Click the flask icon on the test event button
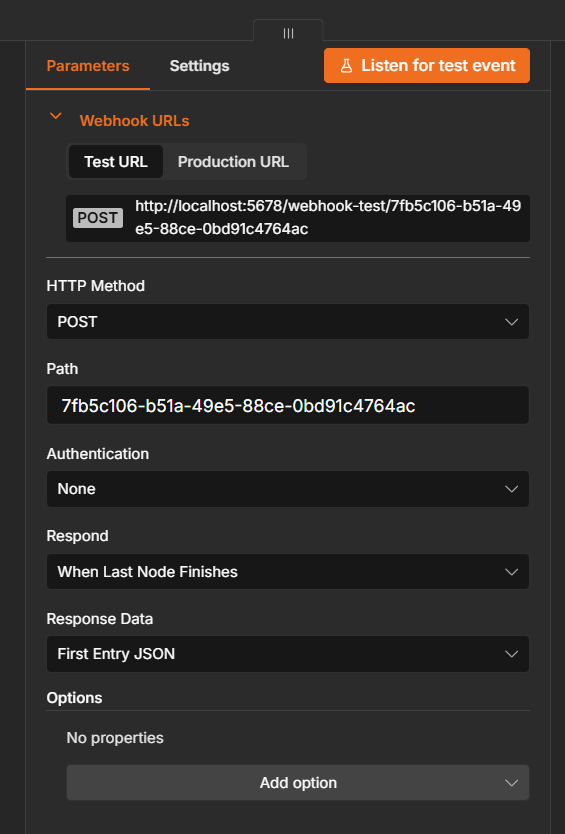This screenshot has width=565, height=834. point(346,66)
